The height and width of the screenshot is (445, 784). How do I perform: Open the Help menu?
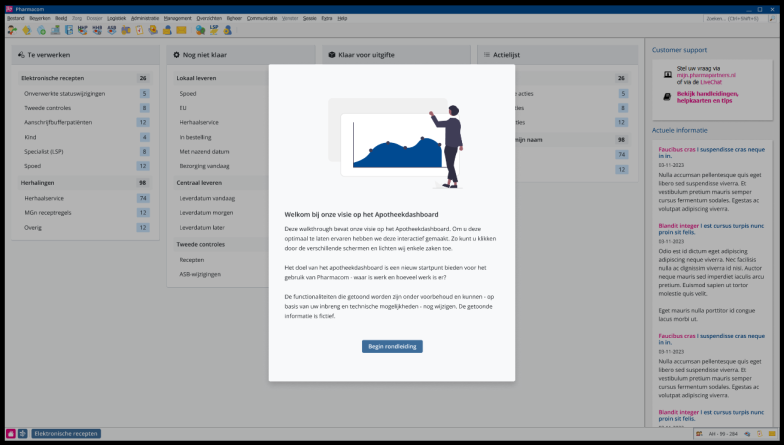[342, 18]
